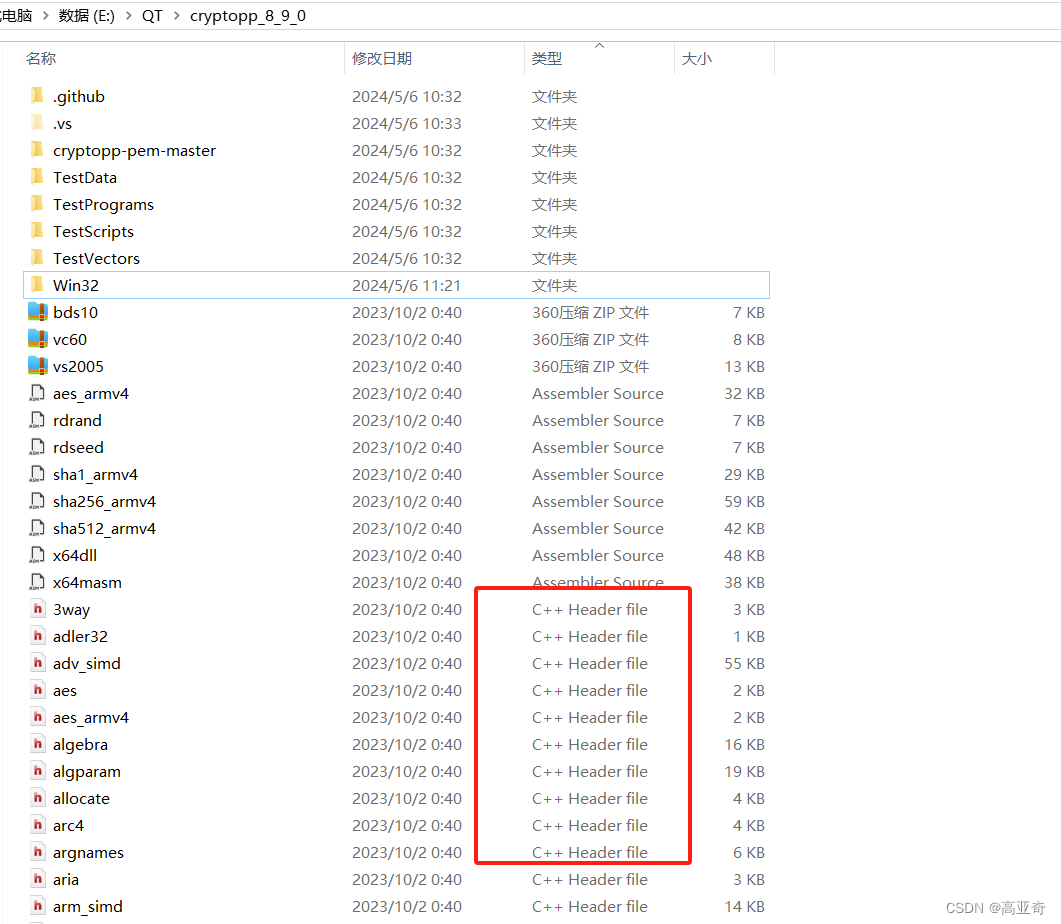
Task: Click the vs2005 ZIP archive icon
Action: coord(38,366)
